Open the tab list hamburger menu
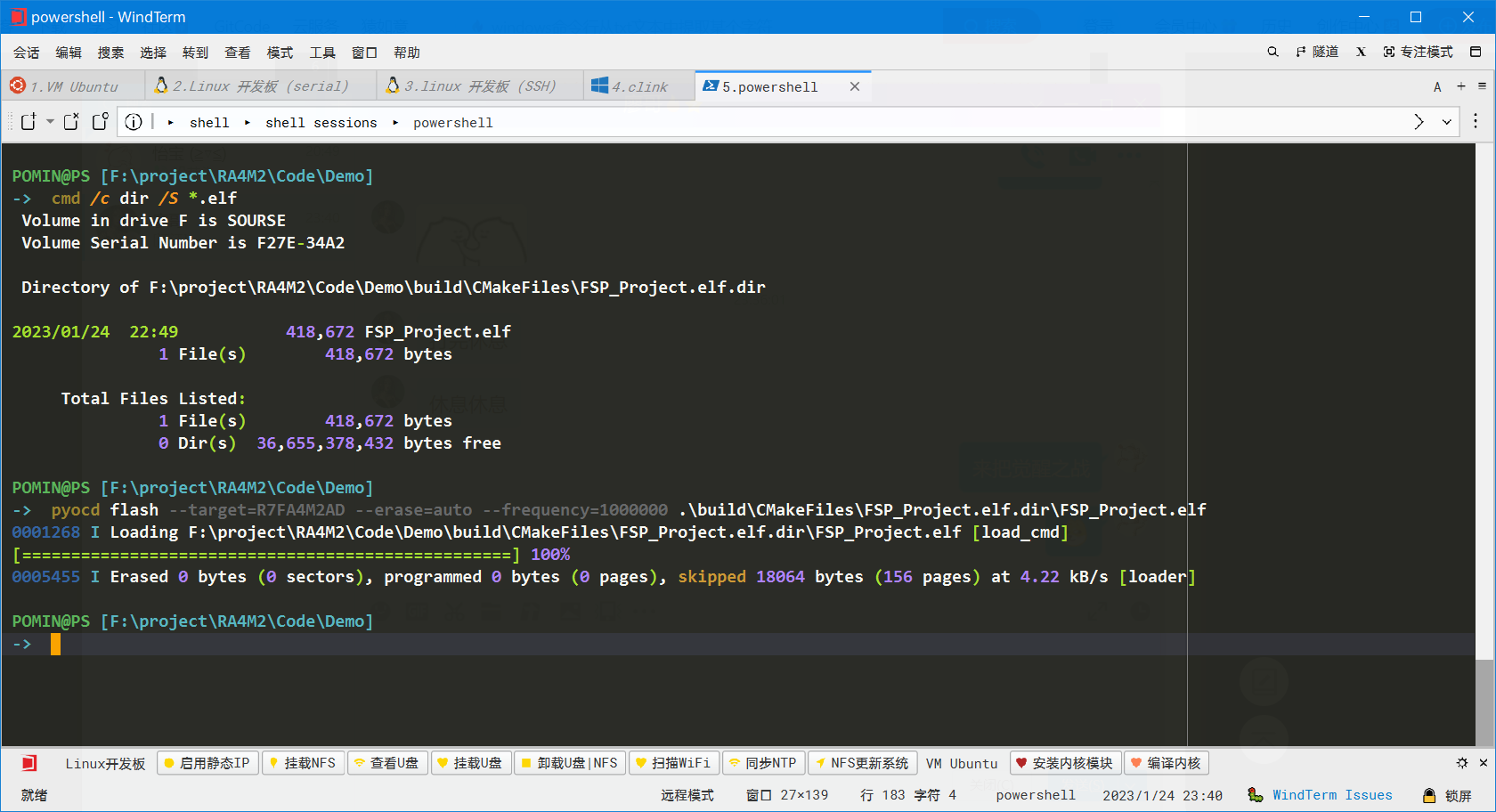This screenshot has width=1496, height=812. tap(1483, 86)
